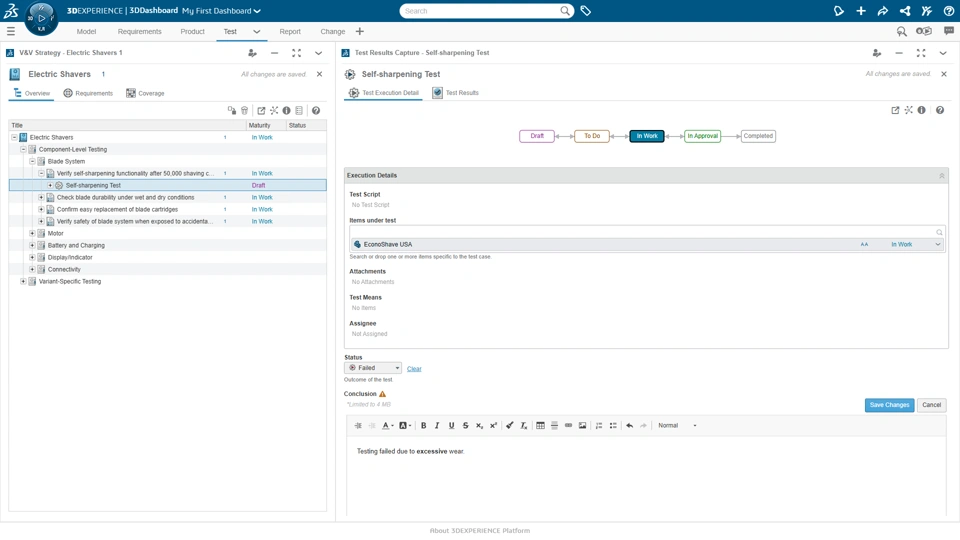Open the chat comments icon at top right
Viewport: 960px width, 540px height.
[948, 31]
